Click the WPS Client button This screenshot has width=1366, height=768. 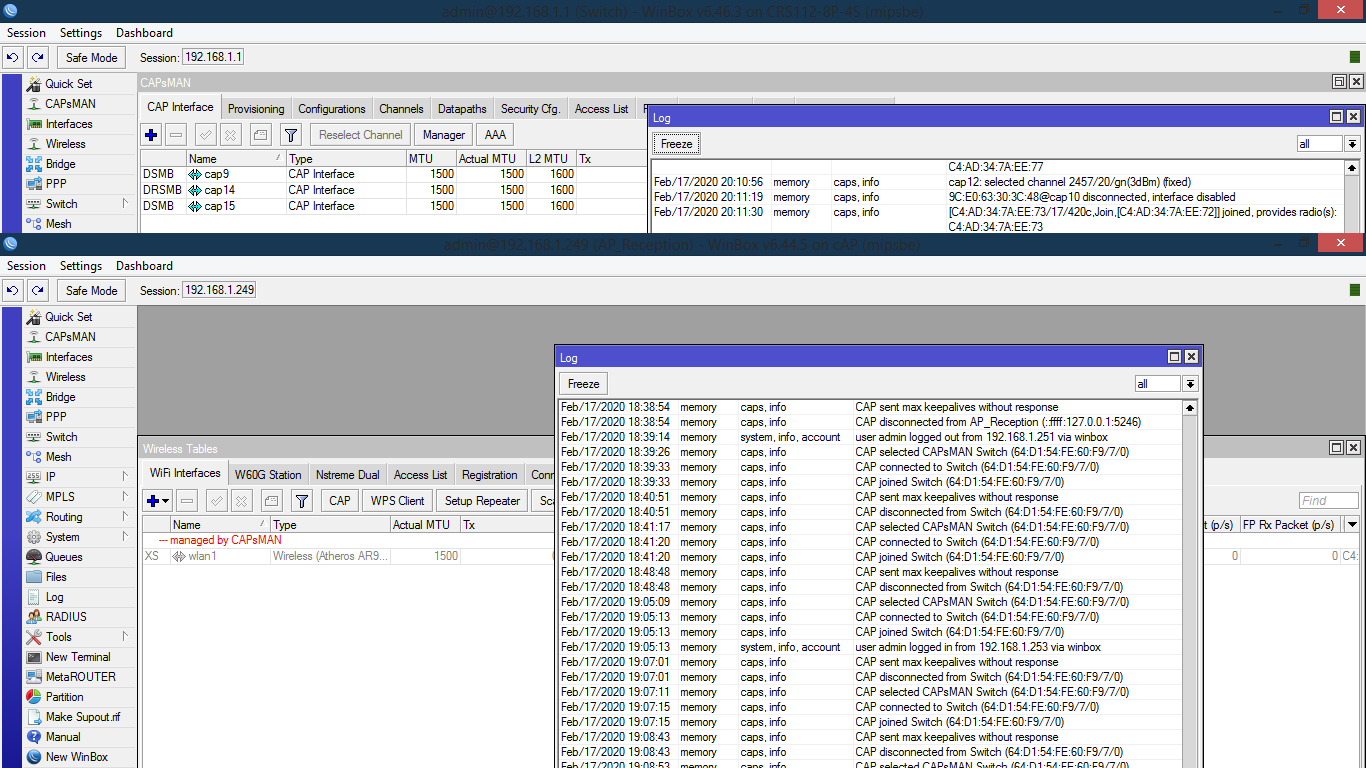[x=397, y=501]
